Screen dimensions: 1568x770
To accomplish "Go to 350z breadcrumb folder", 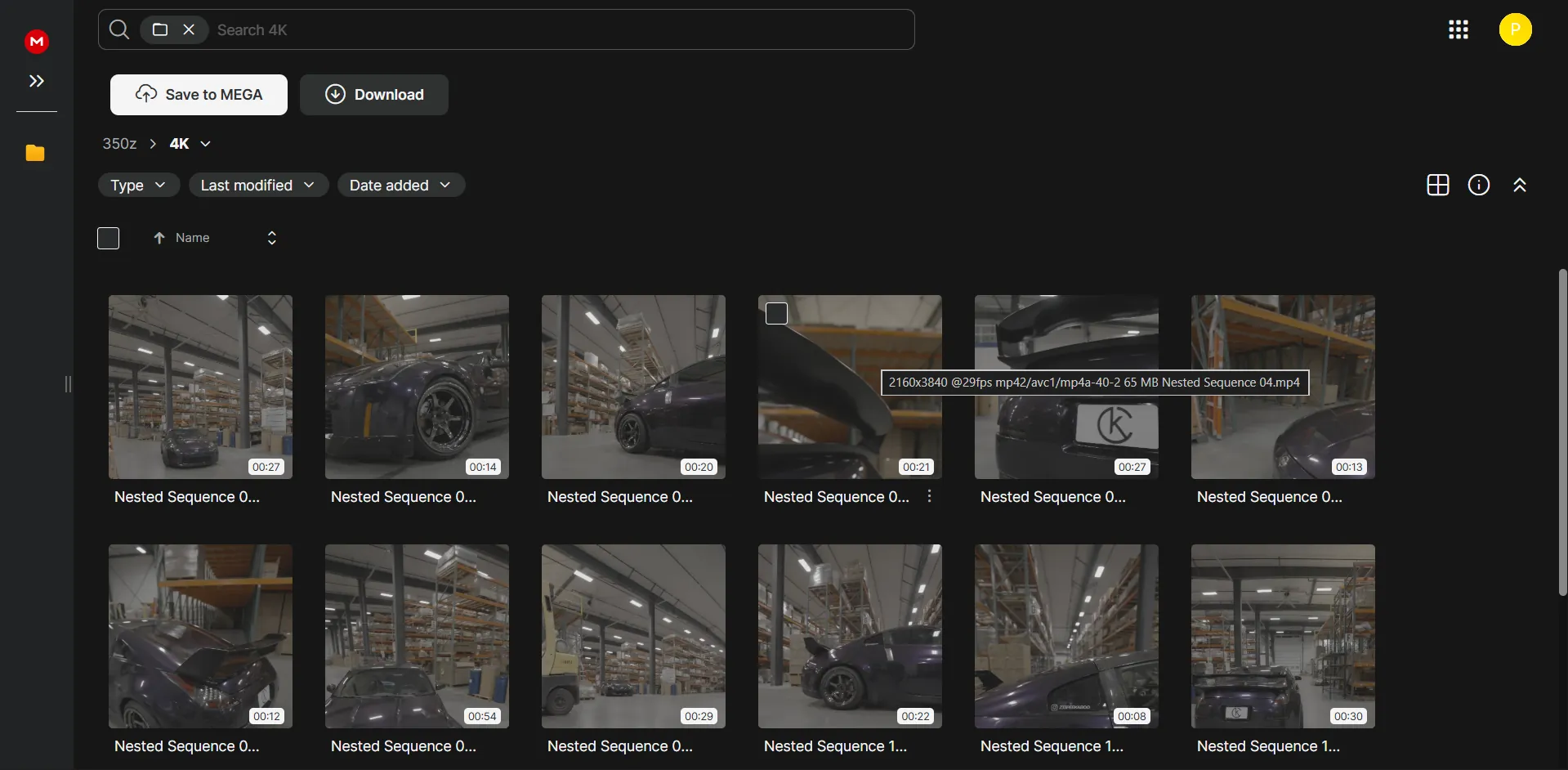I will point(119,144).
